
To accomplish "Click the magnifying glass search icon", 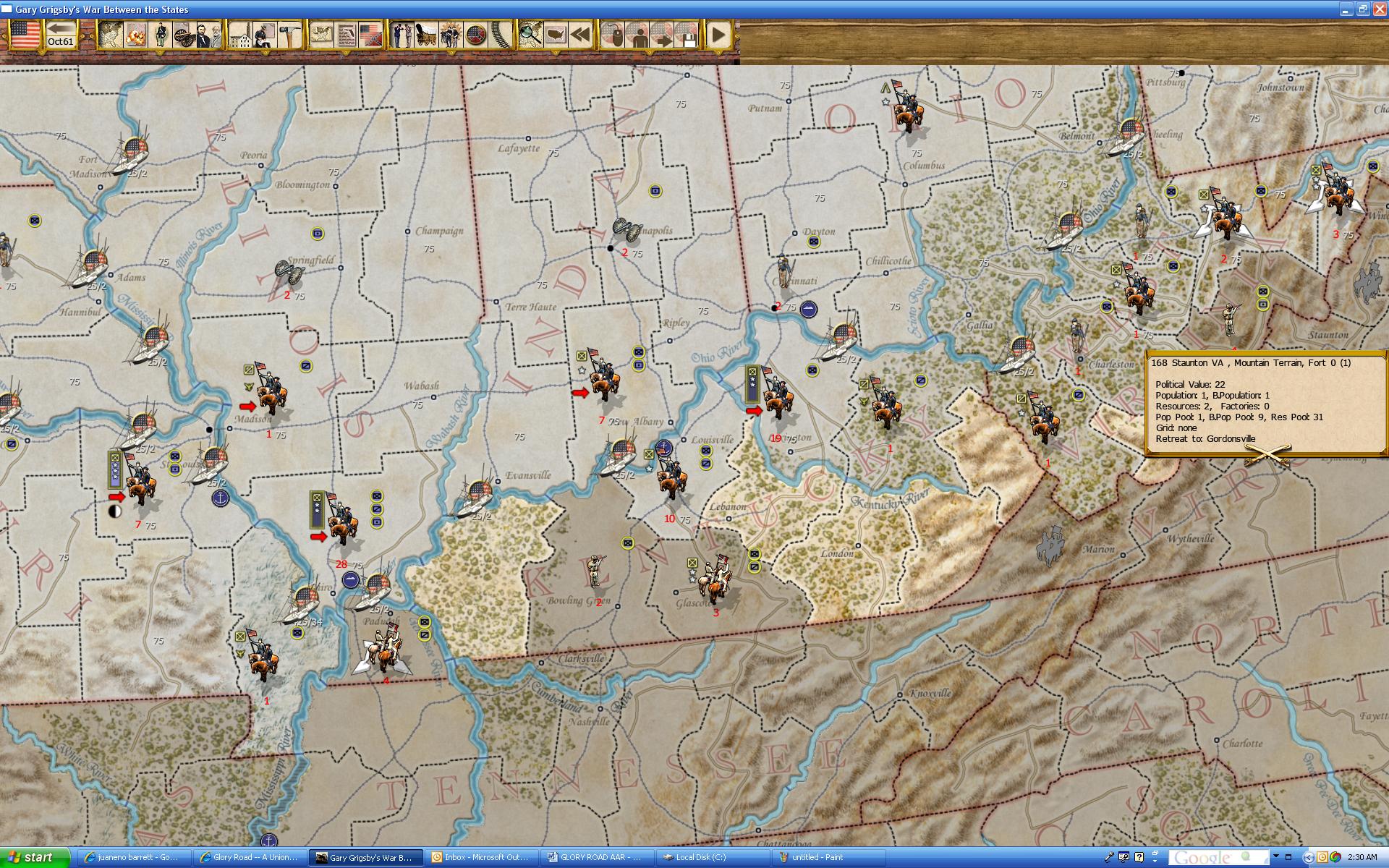I will click(531, 34).
